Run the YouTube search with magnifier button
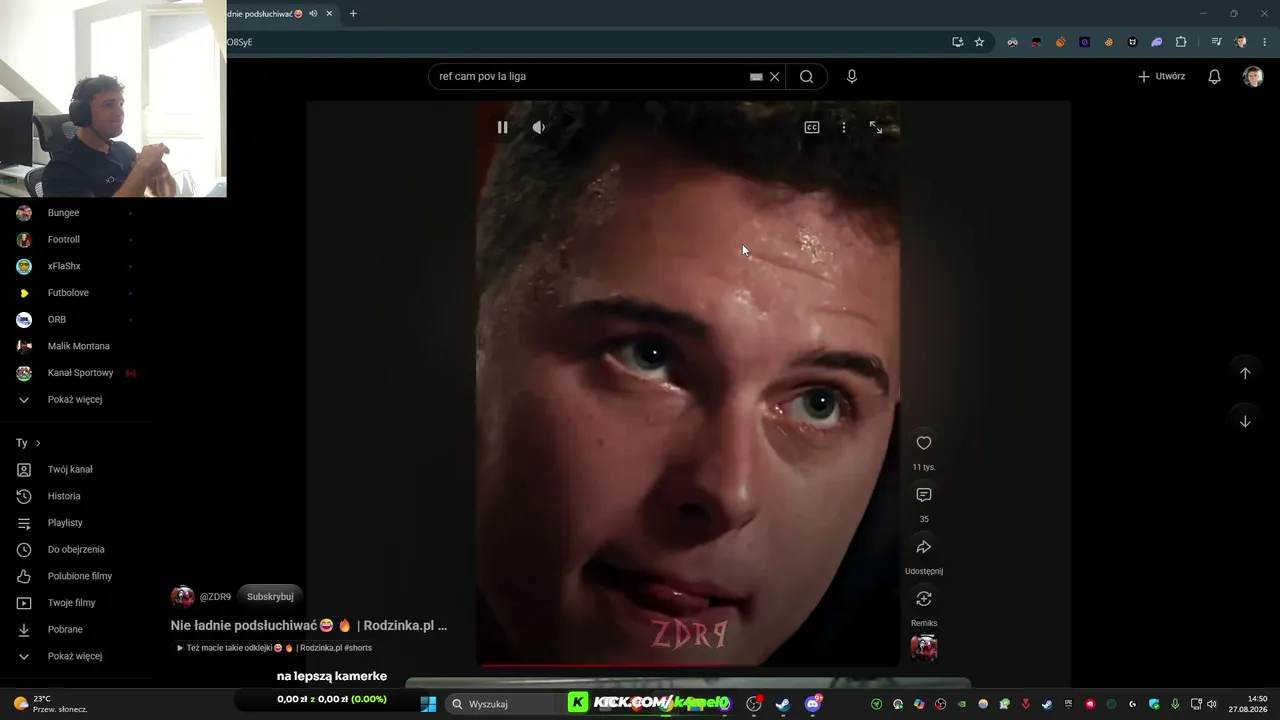 click(x=806, y=77)
